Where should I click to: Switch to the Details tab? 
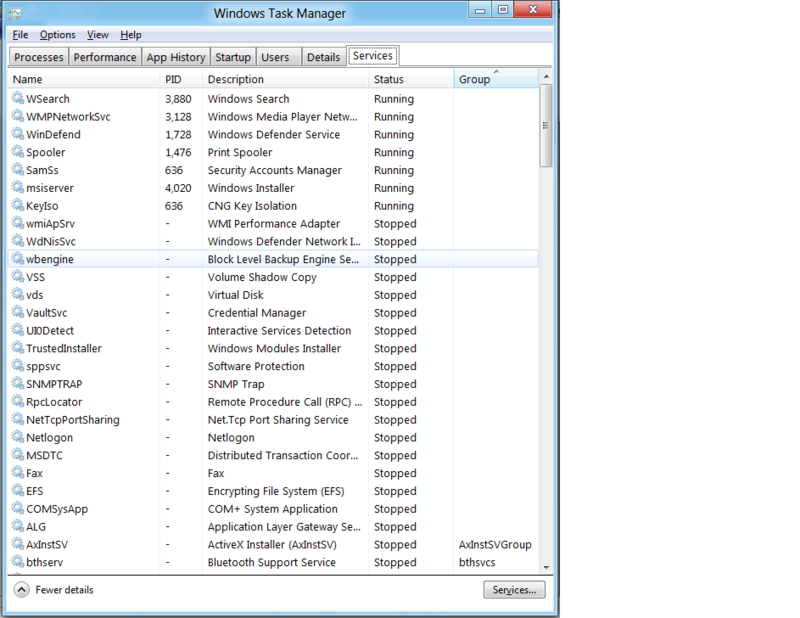point(323,57)
